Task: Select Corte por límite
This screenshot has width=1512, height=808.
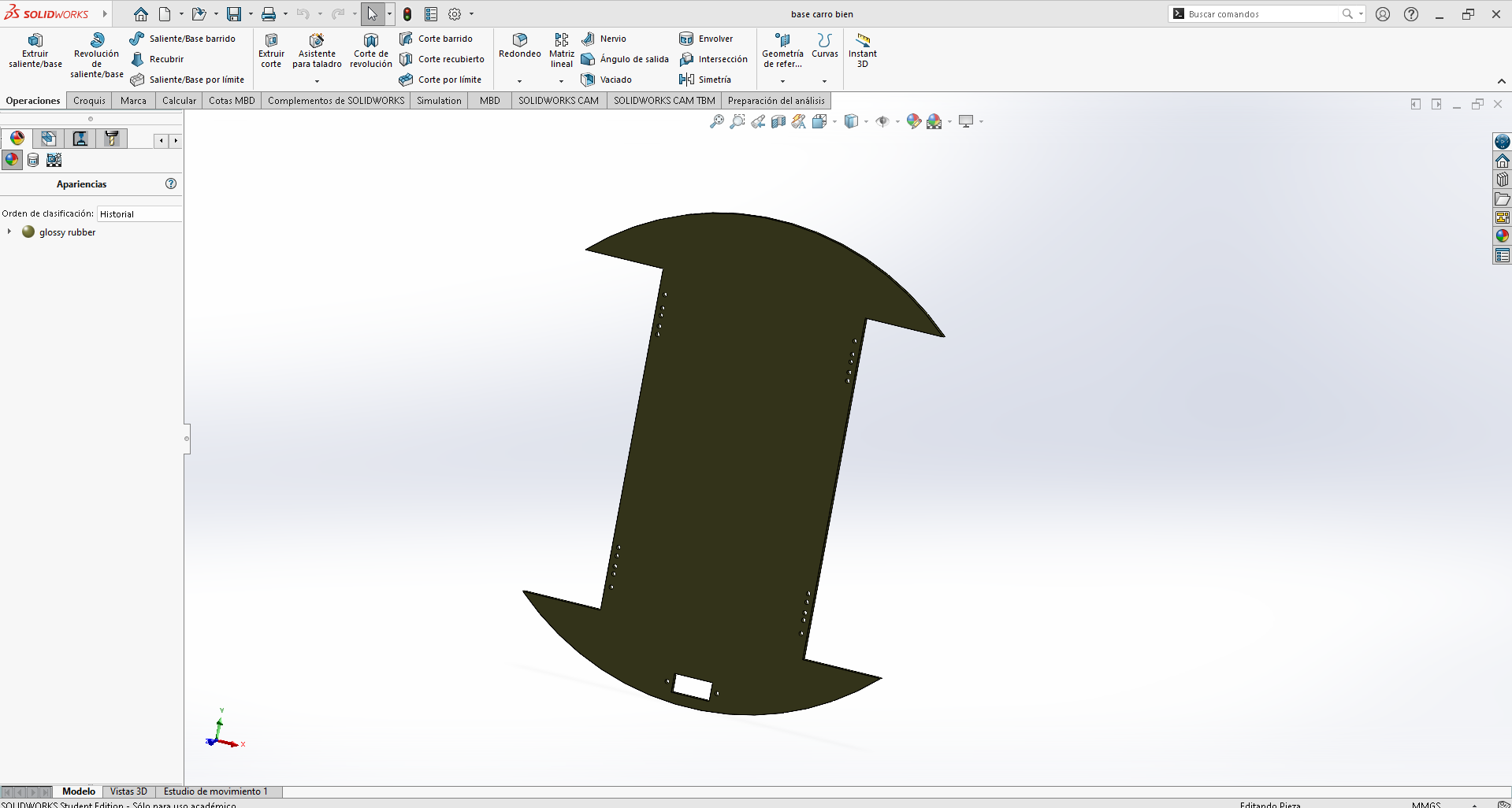Action: (440, 80)
